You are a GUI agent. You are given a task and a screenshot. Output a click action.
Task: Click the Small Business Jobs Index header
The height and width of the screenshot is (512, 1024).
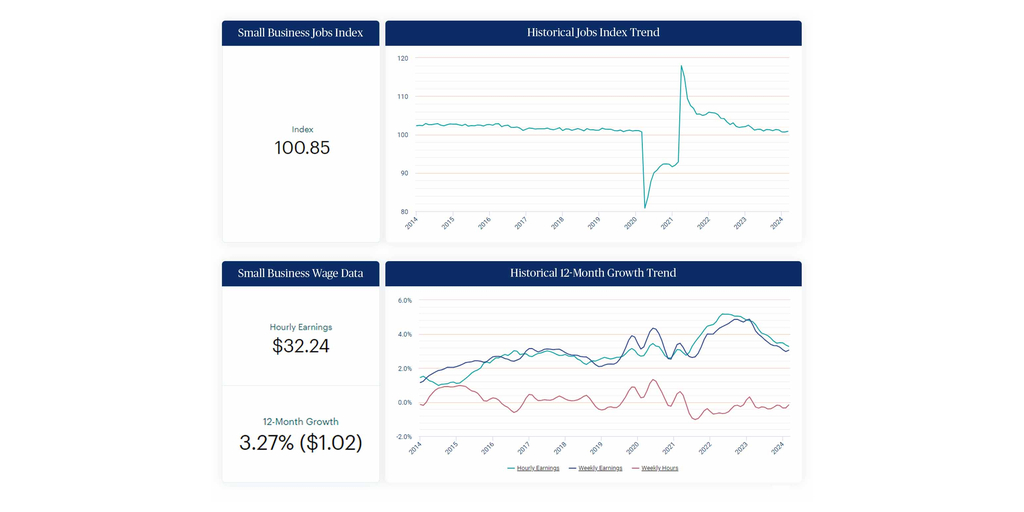point(301,33)
